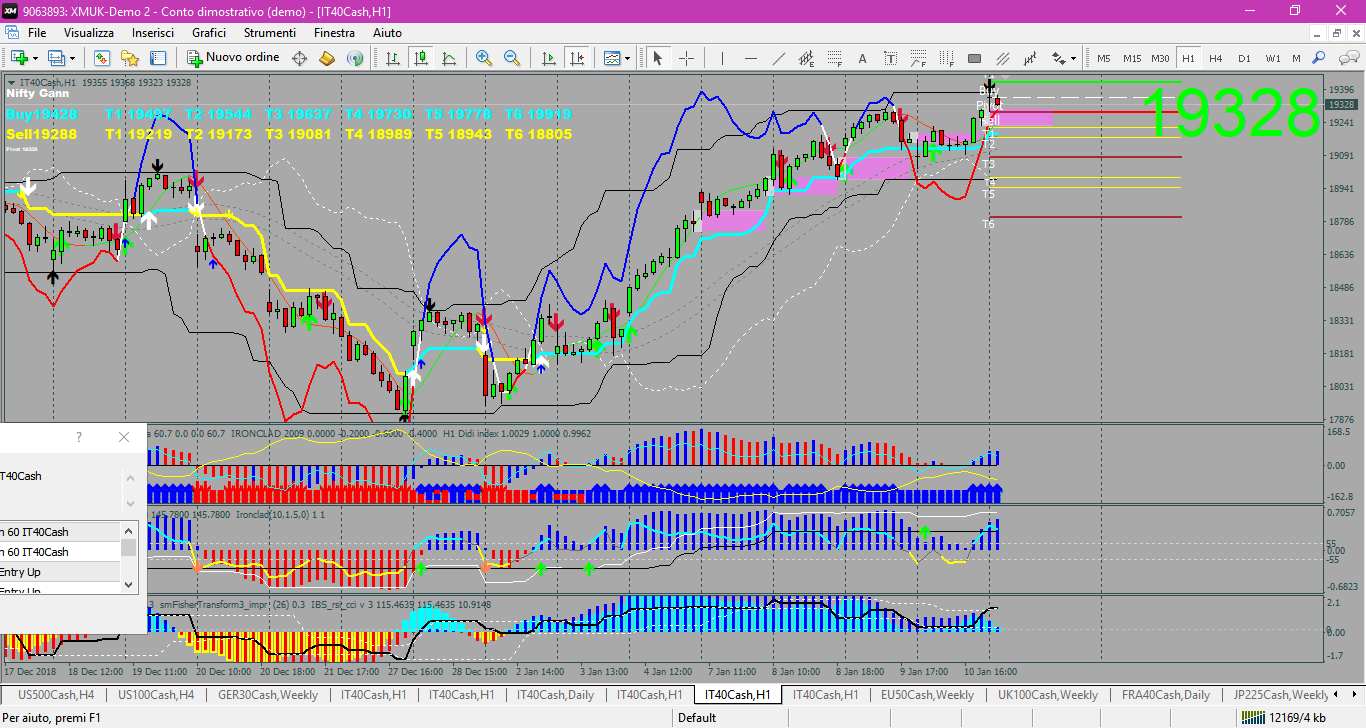Screen dimensions: 1366x728
Task: Select the Vertical Line drawing tool
Action: tap(722, 58)
